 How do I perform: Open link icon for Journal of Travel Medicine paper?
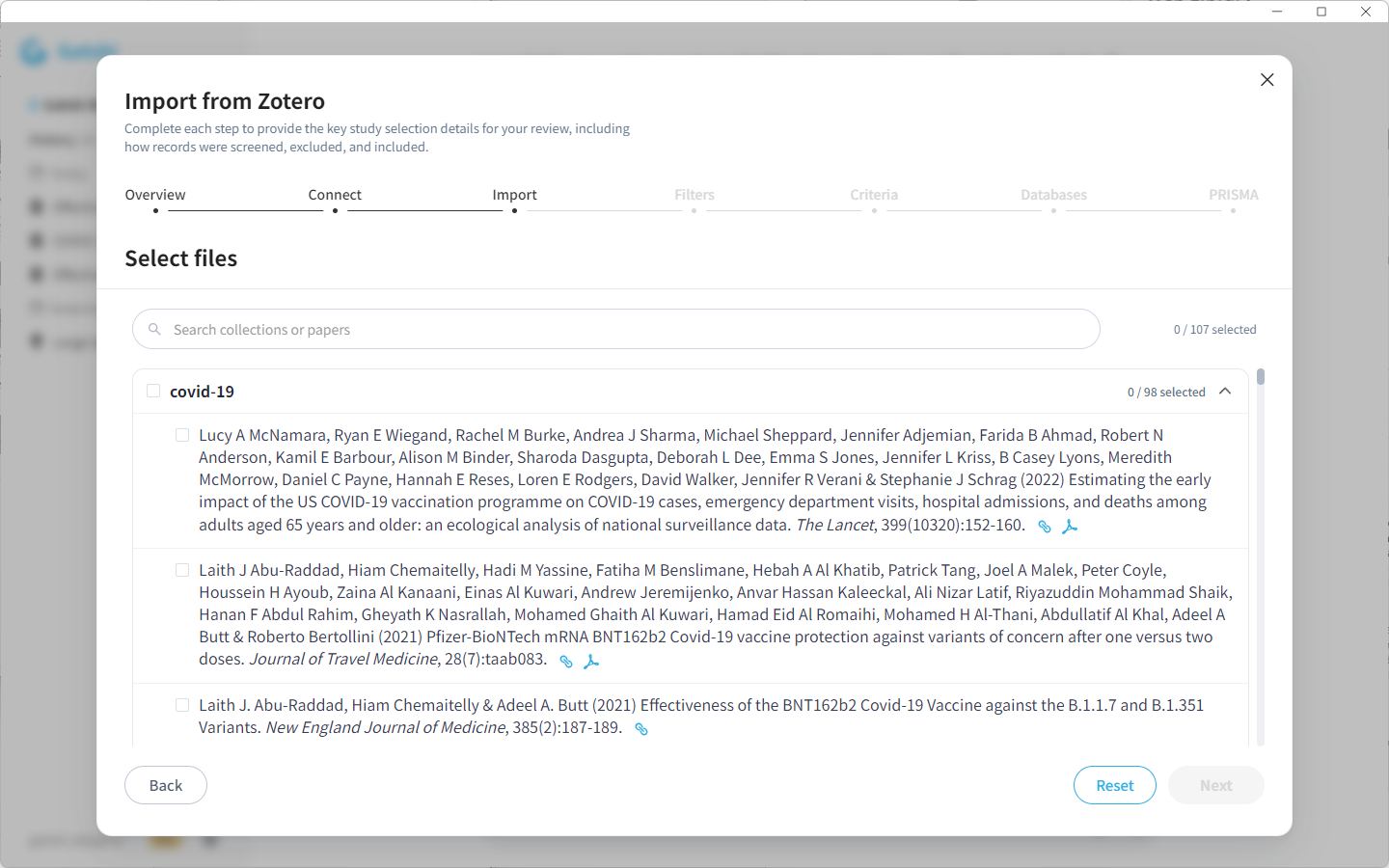click(566, 662)
